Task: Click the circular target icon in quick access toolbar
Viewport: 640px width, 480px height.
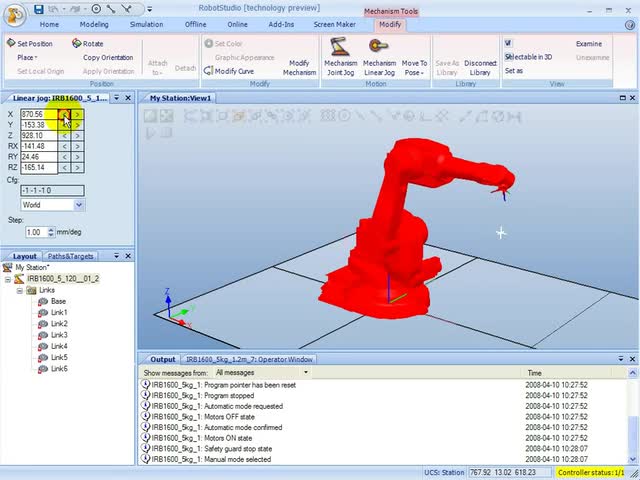Action: (96, 9)
